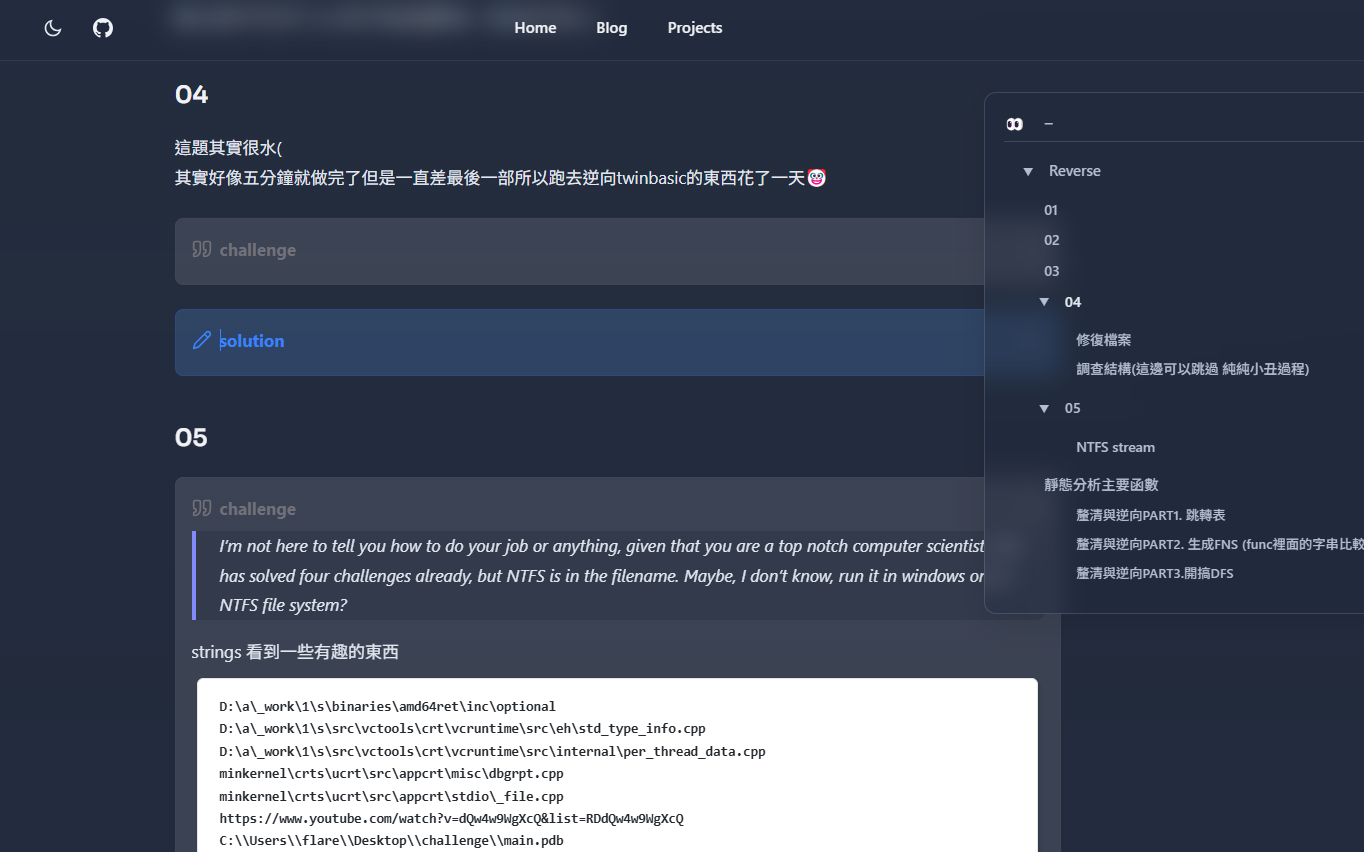The height and width of the screenshot is (852, 1364).
Task: Click the stdio\_file.cpp line in code block
Action: [x=391, y=796]
